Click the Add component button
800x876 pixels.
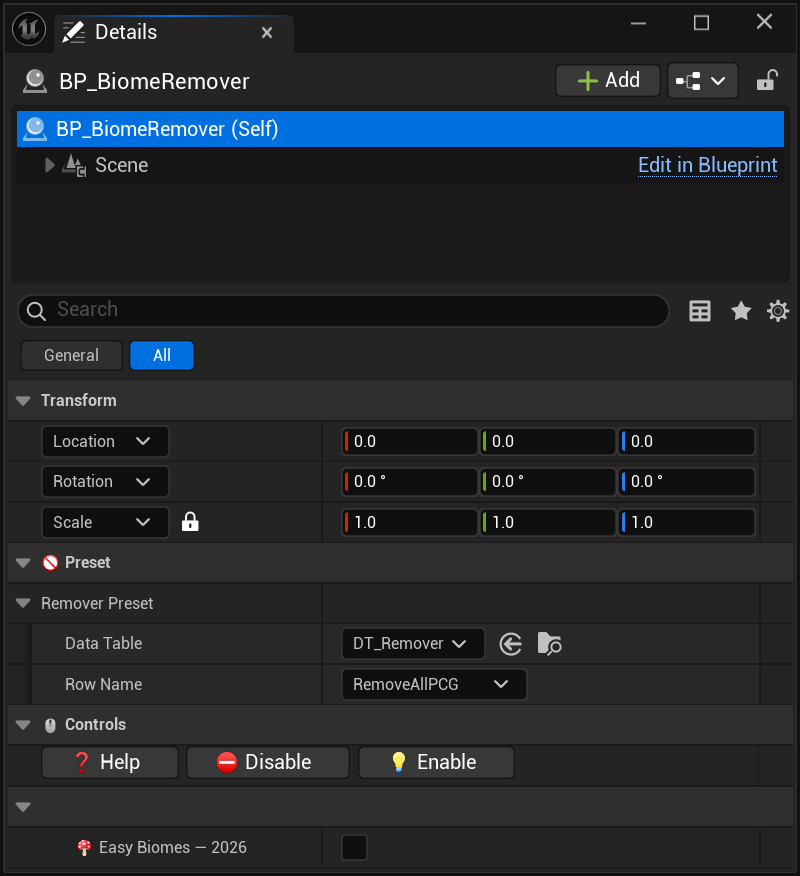coord(608,80)
